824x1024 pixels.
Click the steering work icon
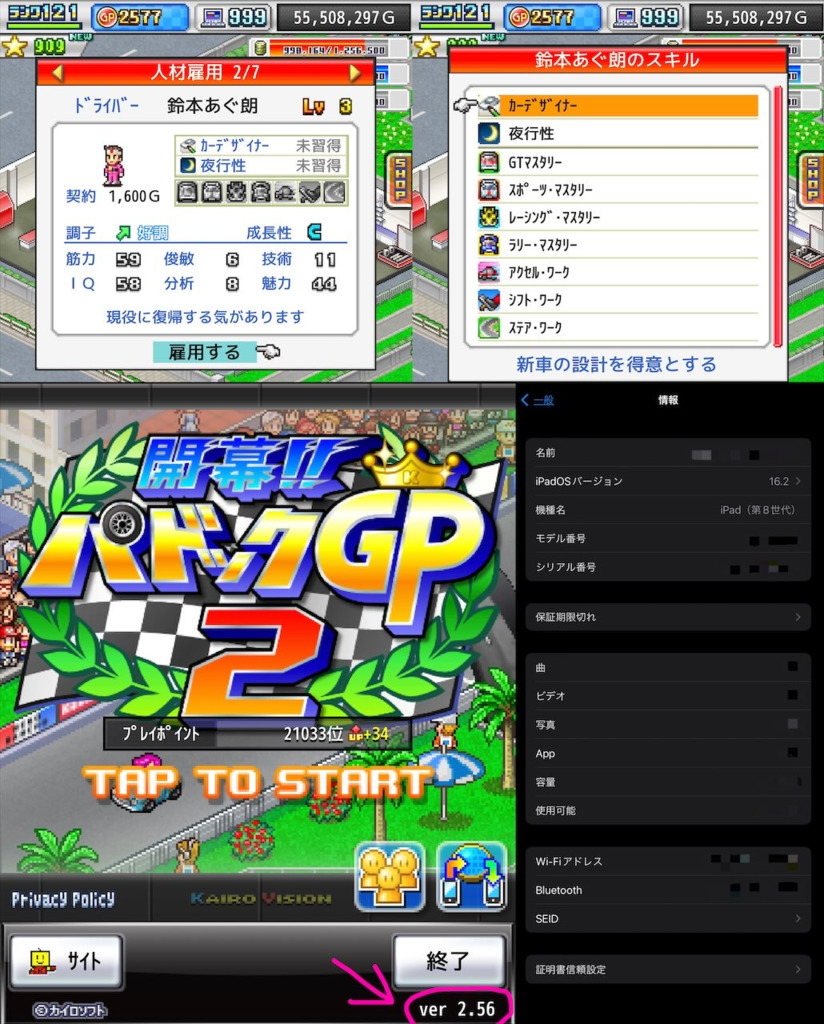pos(489,327)
